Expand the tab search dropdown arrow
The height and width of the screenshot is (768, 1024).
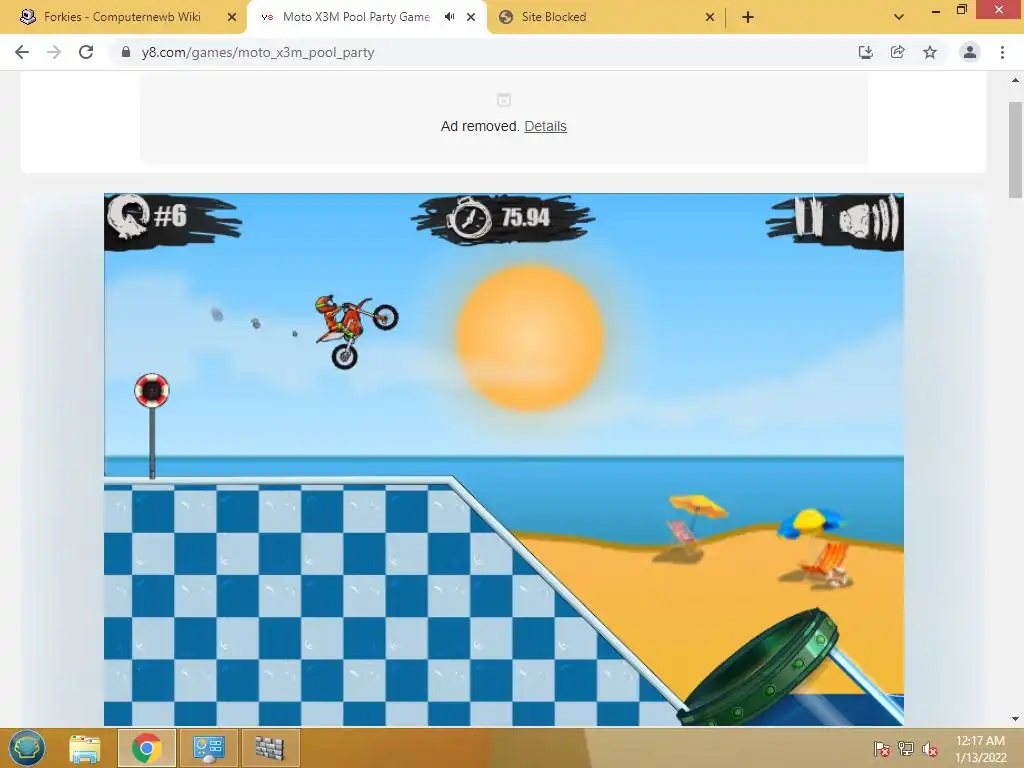tap(899, 17)
